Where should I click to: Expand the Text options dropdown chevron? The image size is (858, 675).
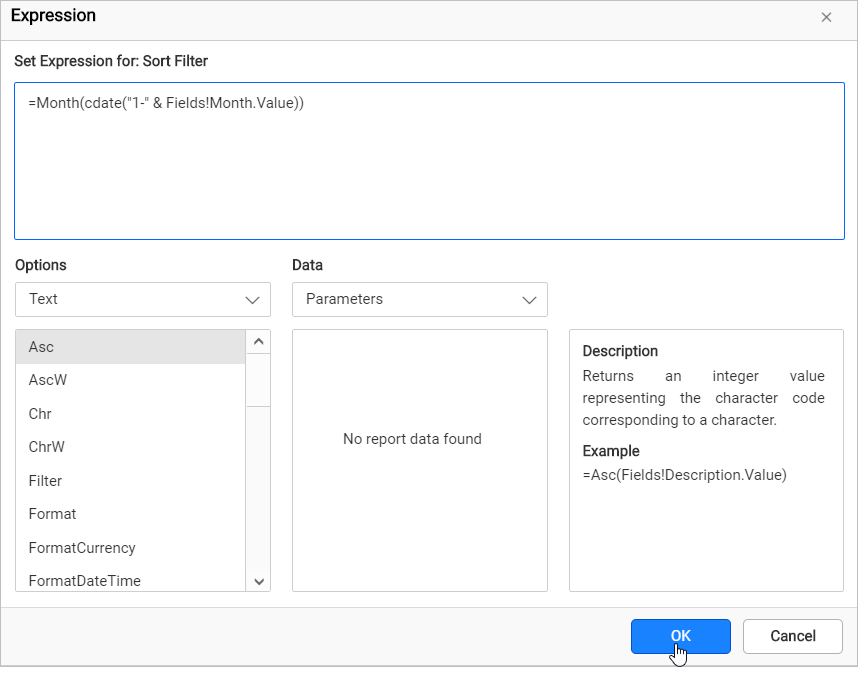coord(252,299)
